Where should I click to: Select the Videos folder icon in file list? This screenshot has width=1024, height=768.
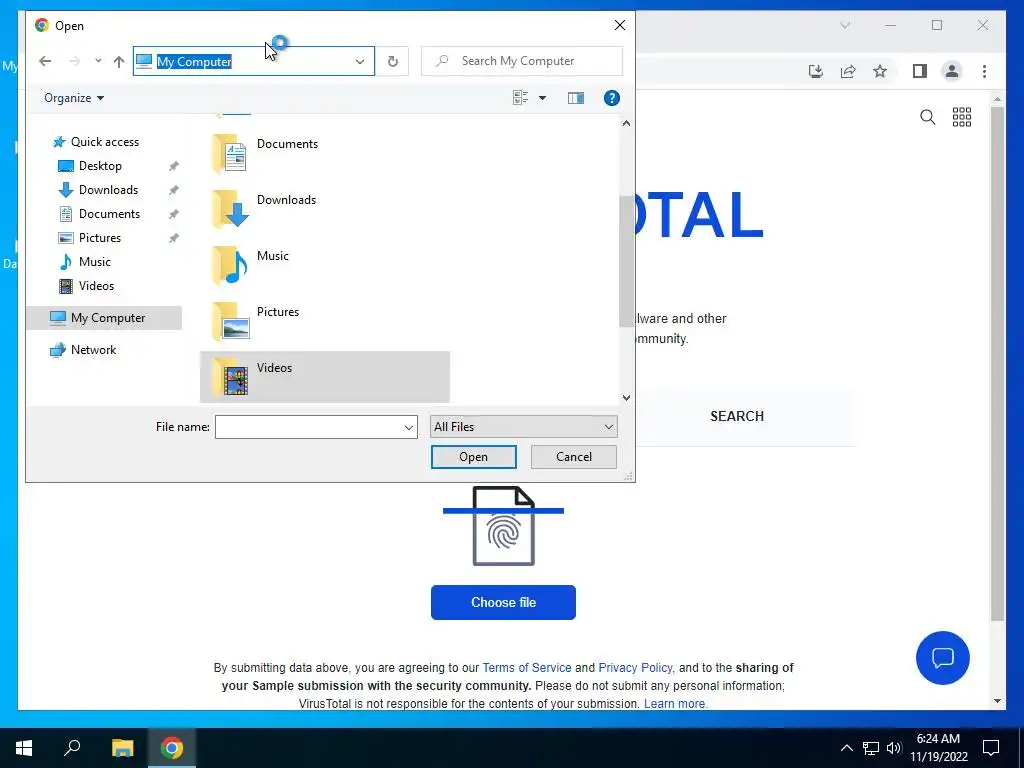tap(230, 377)
